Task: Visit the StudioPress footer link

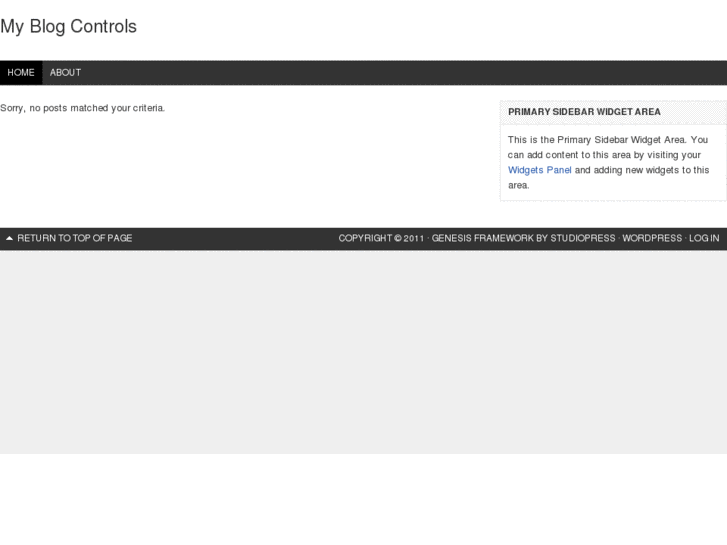Action: (x=583, y=239)
